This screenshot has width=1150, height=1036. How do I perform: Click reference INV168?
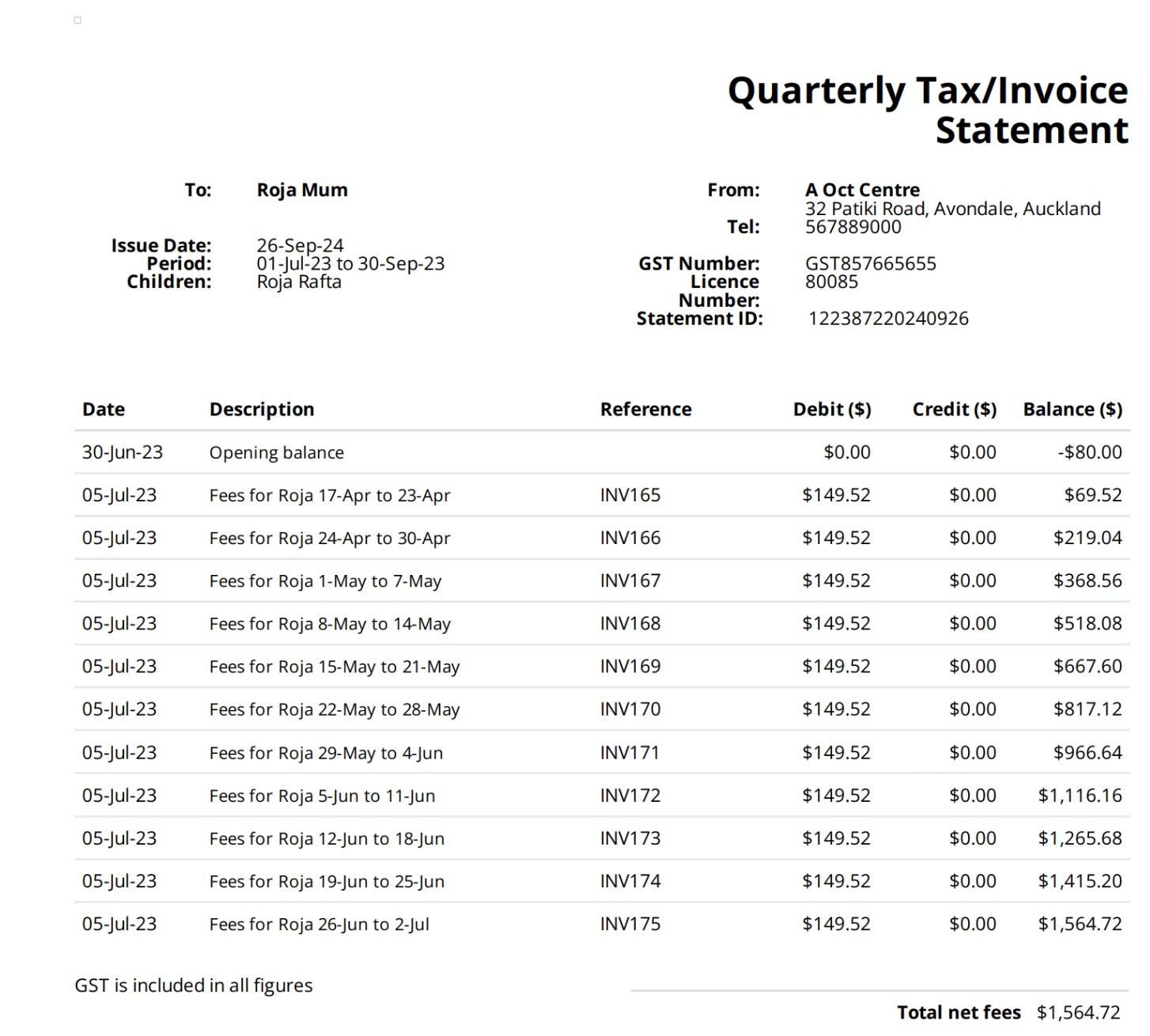click(x=630, y=623)
